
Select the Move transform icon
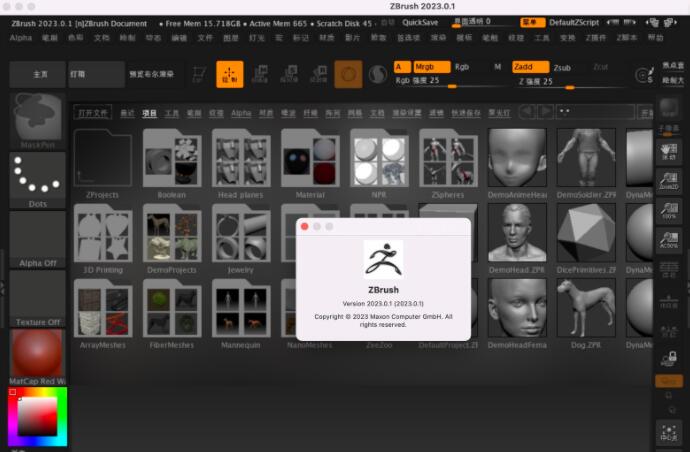[260, 74]
